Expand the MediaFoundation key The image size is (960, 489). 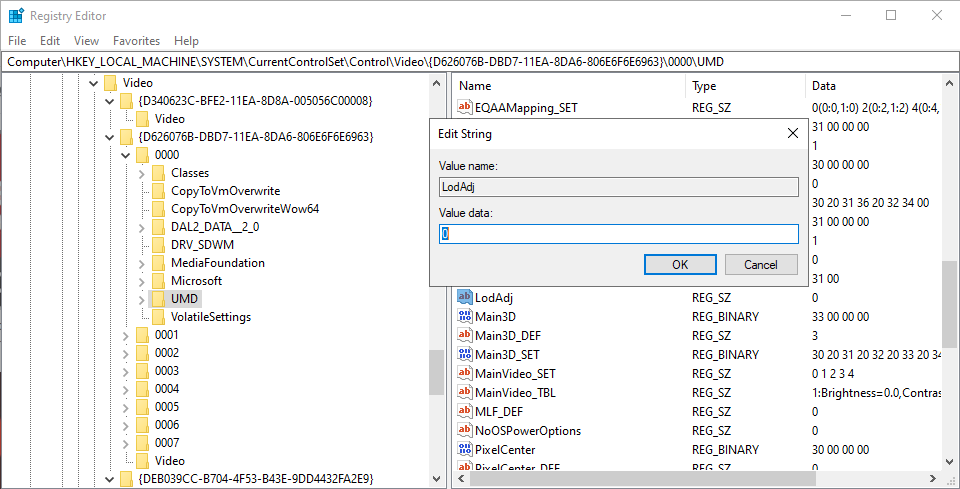pyautogui.click(x=142, y=263)
